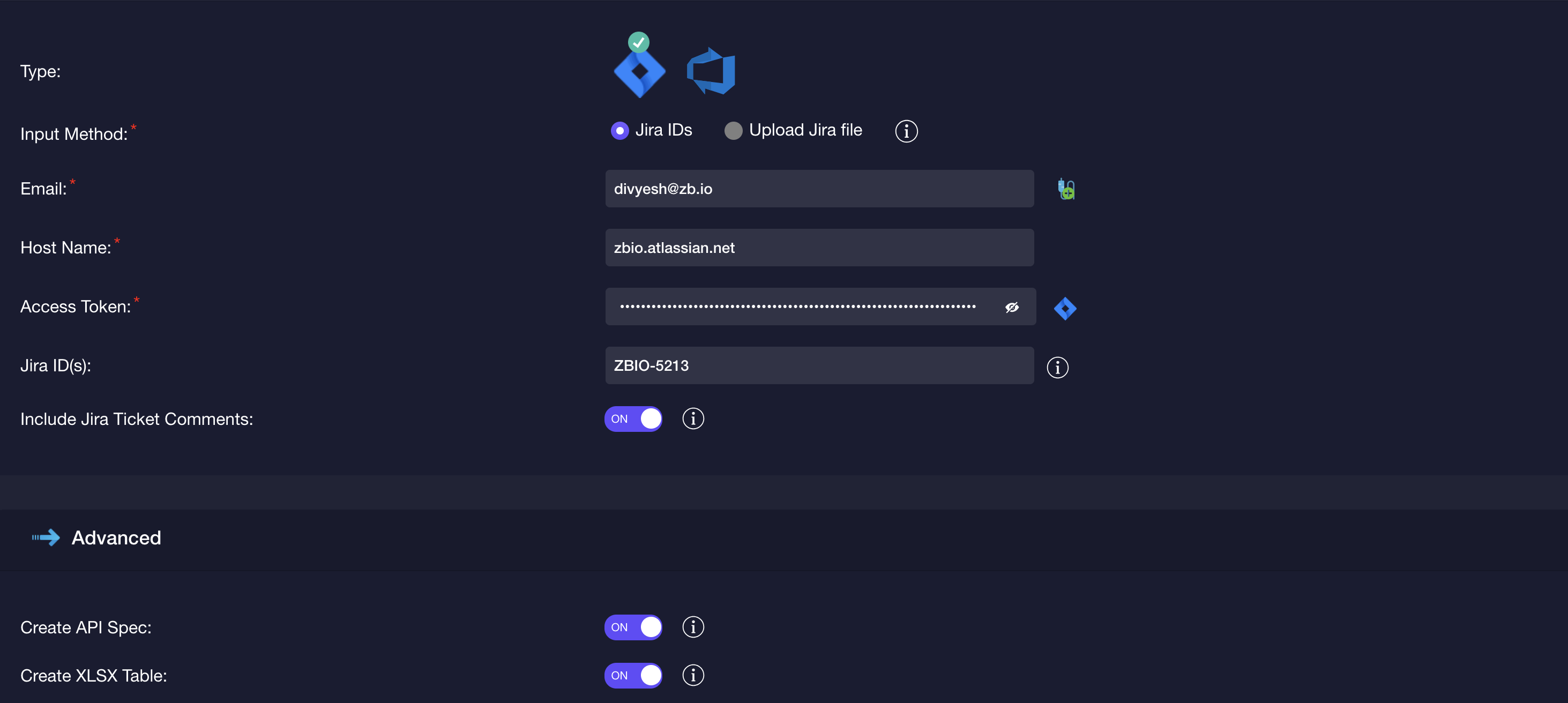
Task: Open the info tooltip beside Create XLSX Table
Action: coord(693,675)
